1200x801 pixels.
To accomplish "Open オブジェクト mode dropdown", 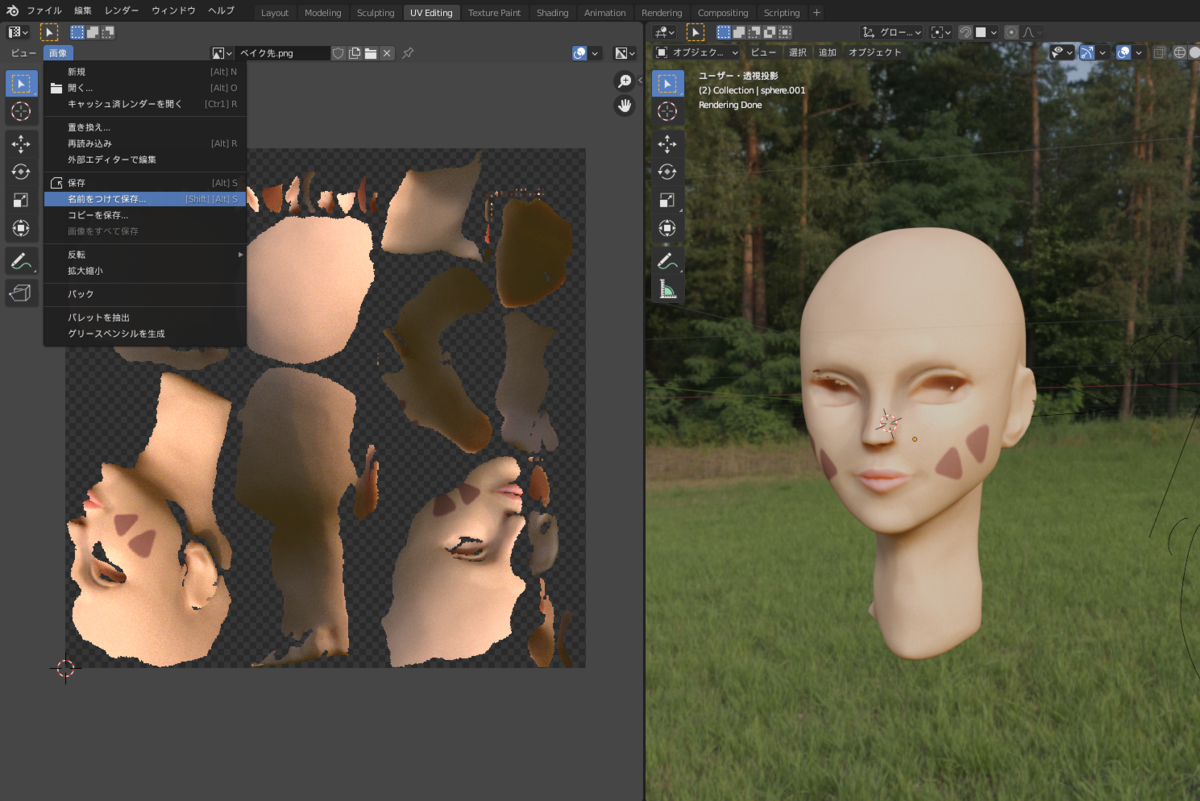I will click(697, 52).
